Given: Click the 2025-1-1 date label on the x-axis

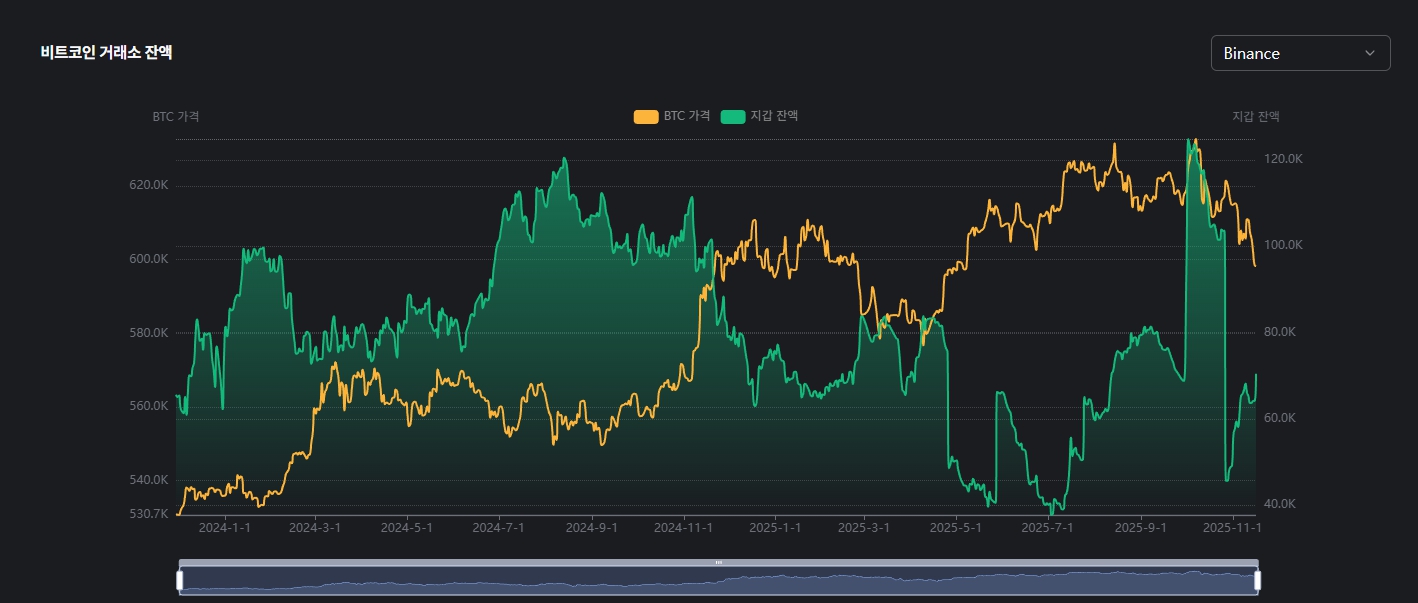Looking at the screenshot, I should pyautogui.click(x=775, y=527).
